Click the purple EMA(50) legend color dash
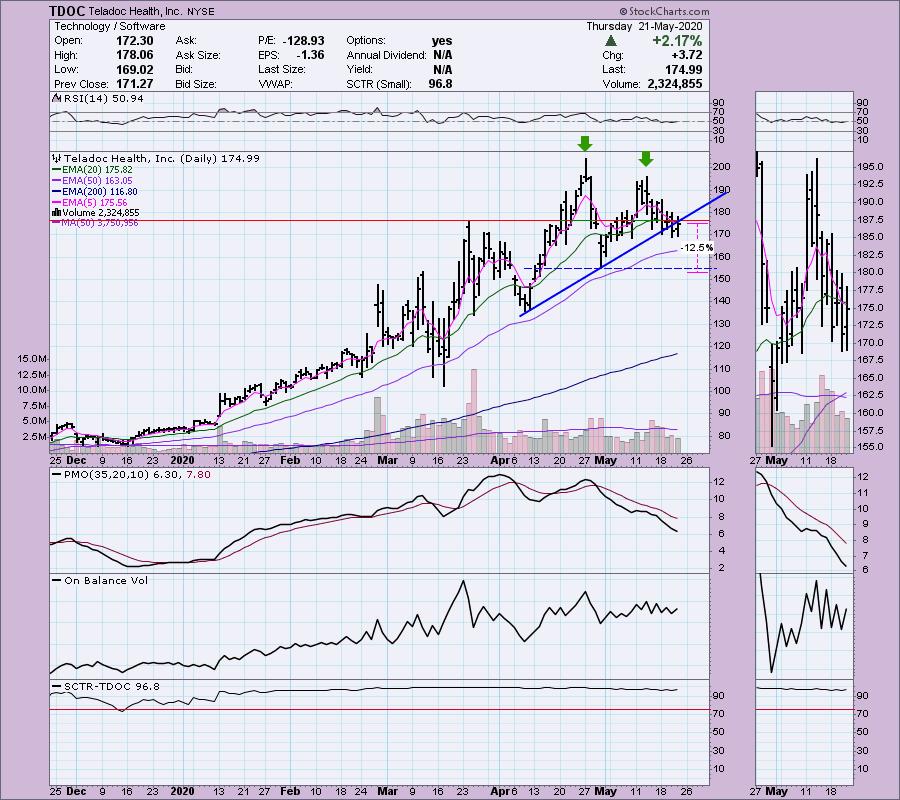The width and height of the screenshot is (900, 800). pyautogui.click(x=56, y=181)
